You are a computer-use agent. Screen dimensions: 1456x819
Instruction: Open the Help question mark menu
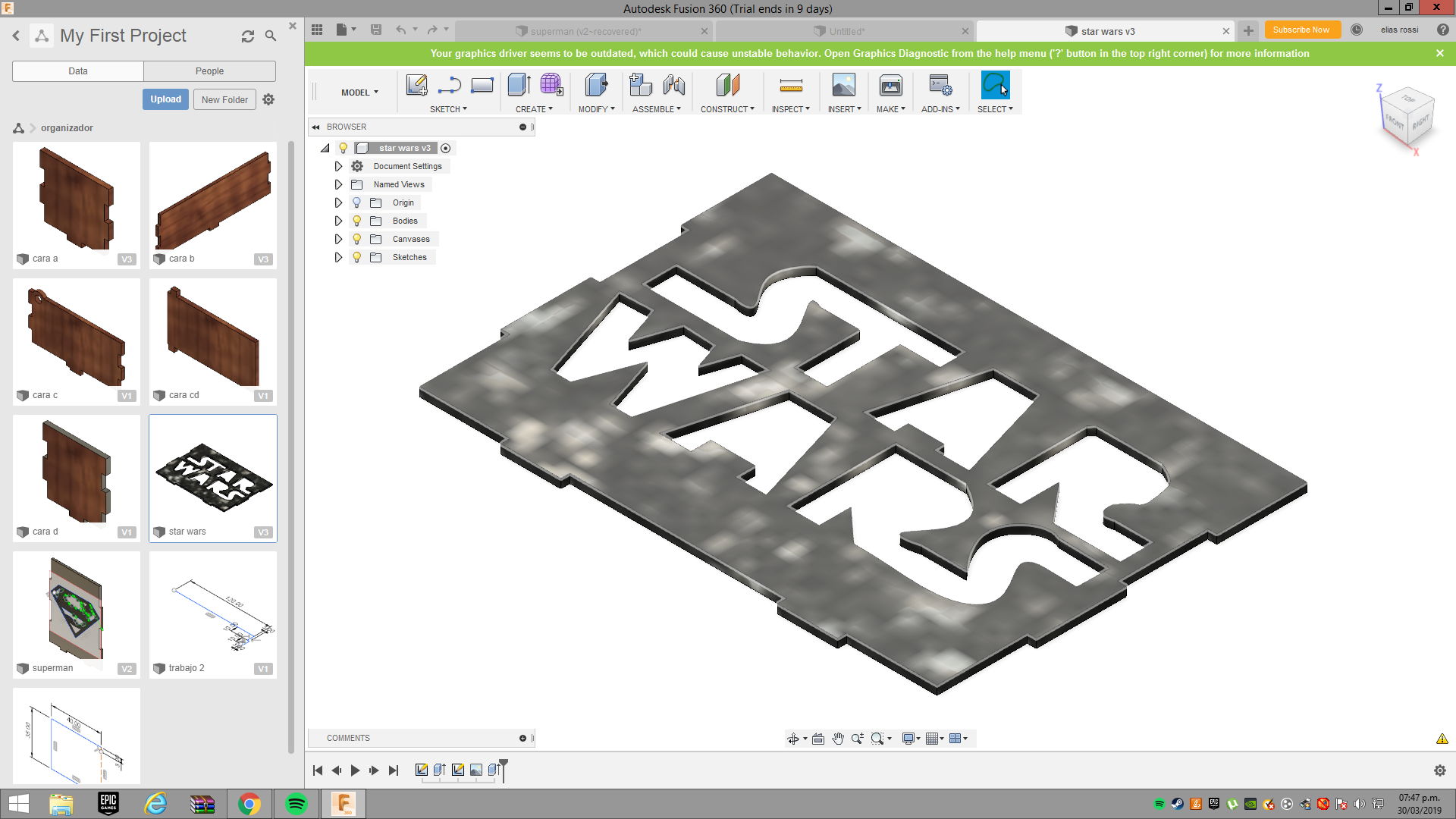(x=1443, y=30)
